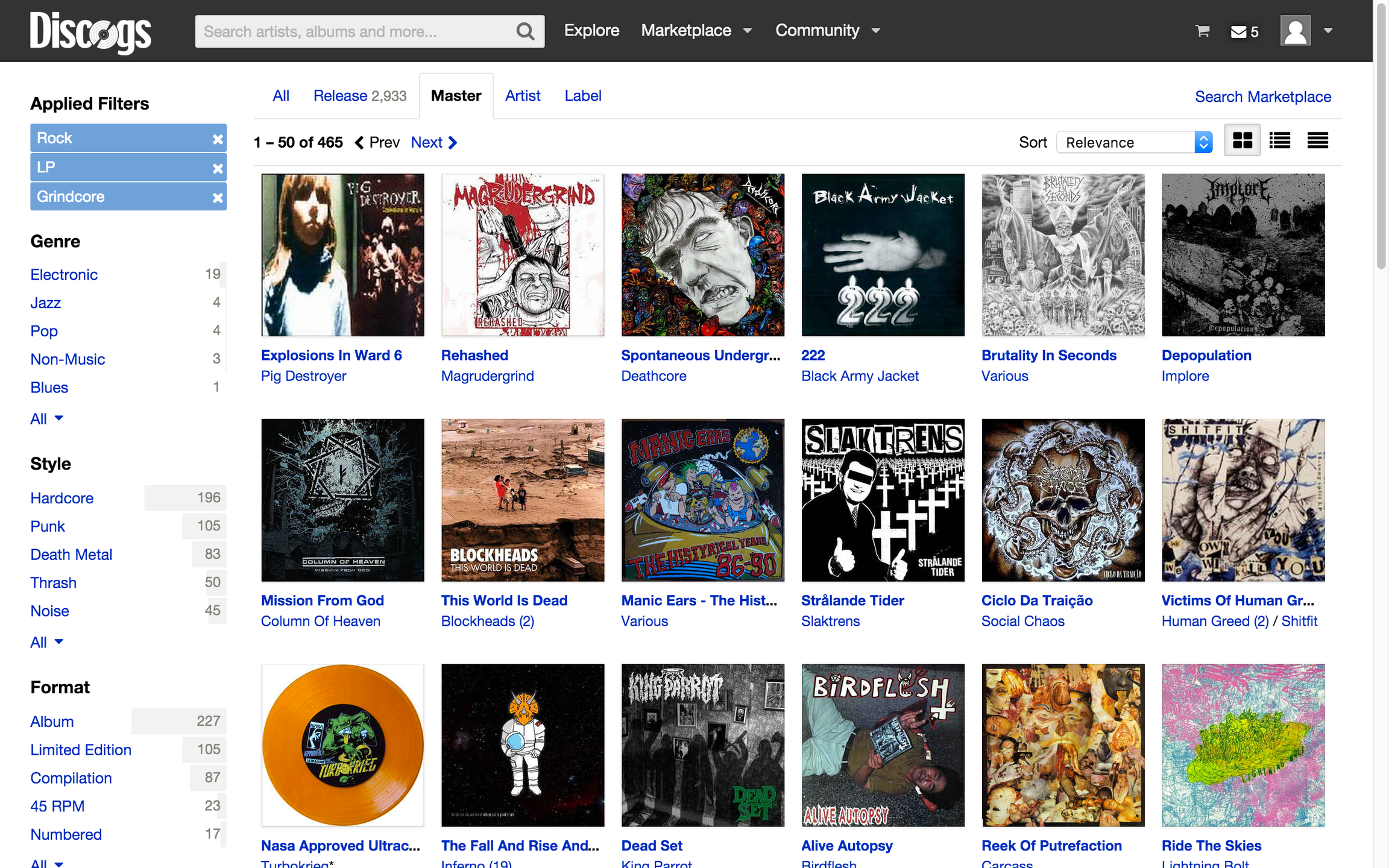This screenshot has height=868, width=1389.
Task: Open Nasa Approved orange vinyl thumbnail
Action: 342,746
